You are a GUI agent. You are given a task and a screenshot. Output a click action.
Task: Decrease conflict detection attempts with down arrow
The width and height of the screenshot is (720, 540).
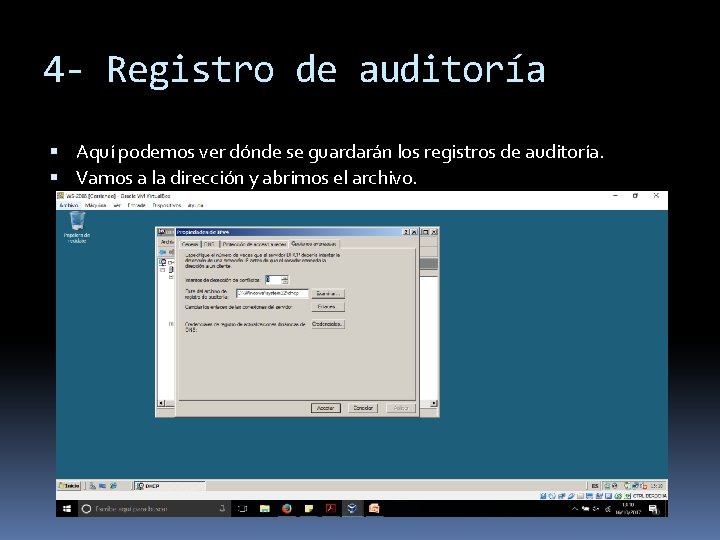click(285, 282)
